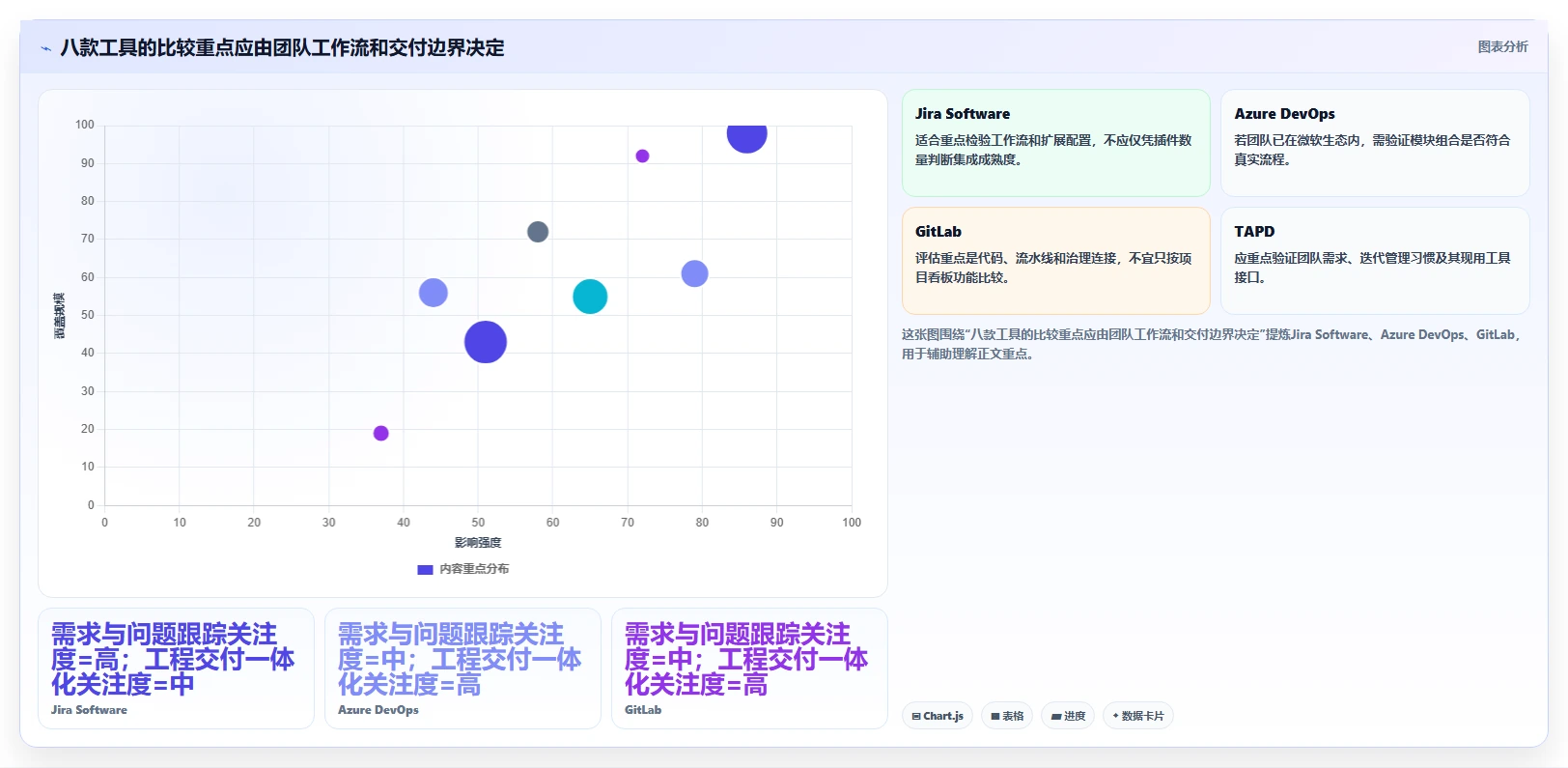
Task: Click the 表格 tag
Action: (1007, 716)
